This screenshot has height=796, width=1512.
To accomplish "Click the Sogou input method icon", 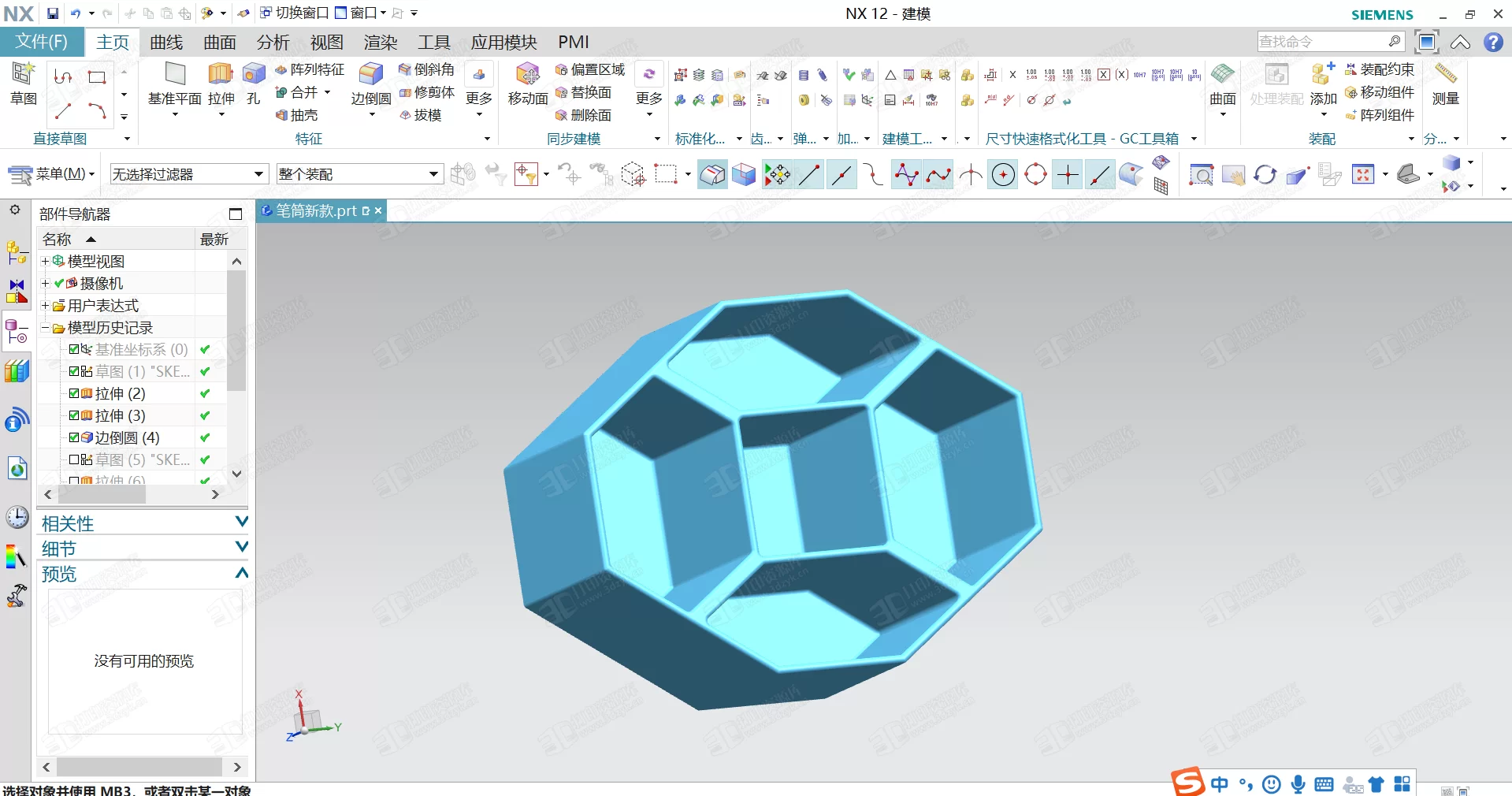I will tap(1187, 783).
